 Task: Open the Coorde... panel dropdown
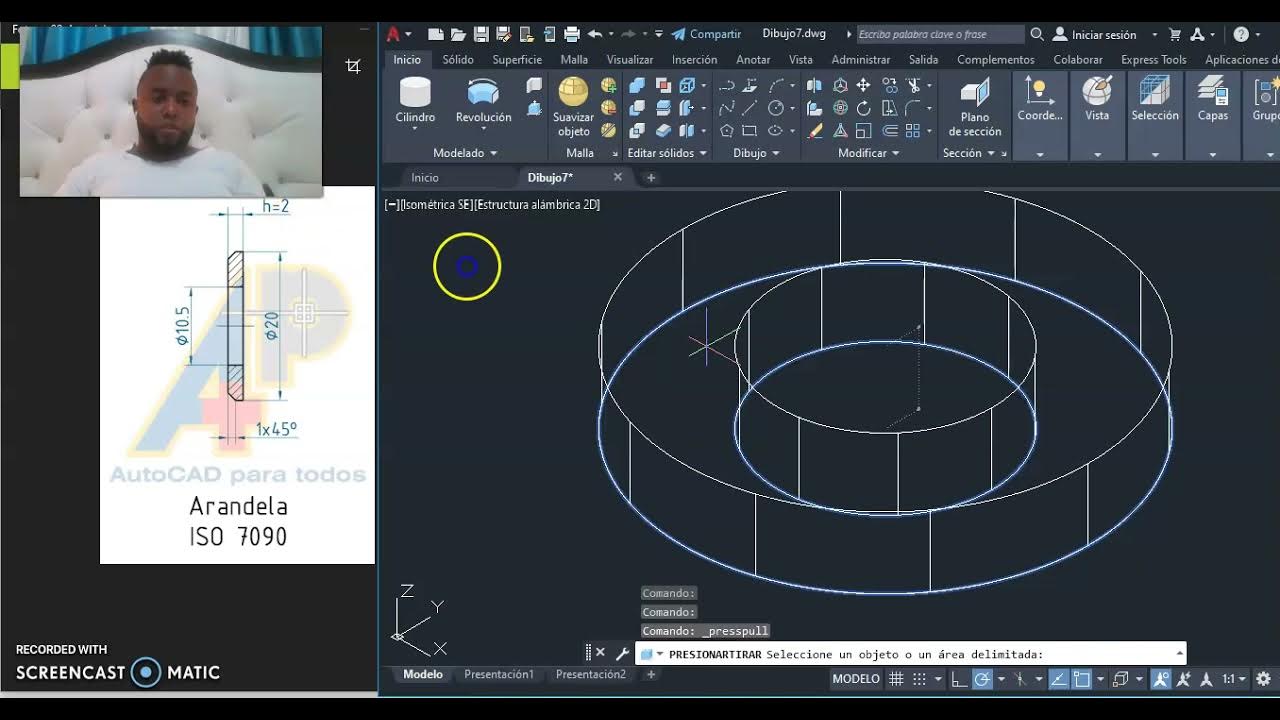[x=1040, y=155]
